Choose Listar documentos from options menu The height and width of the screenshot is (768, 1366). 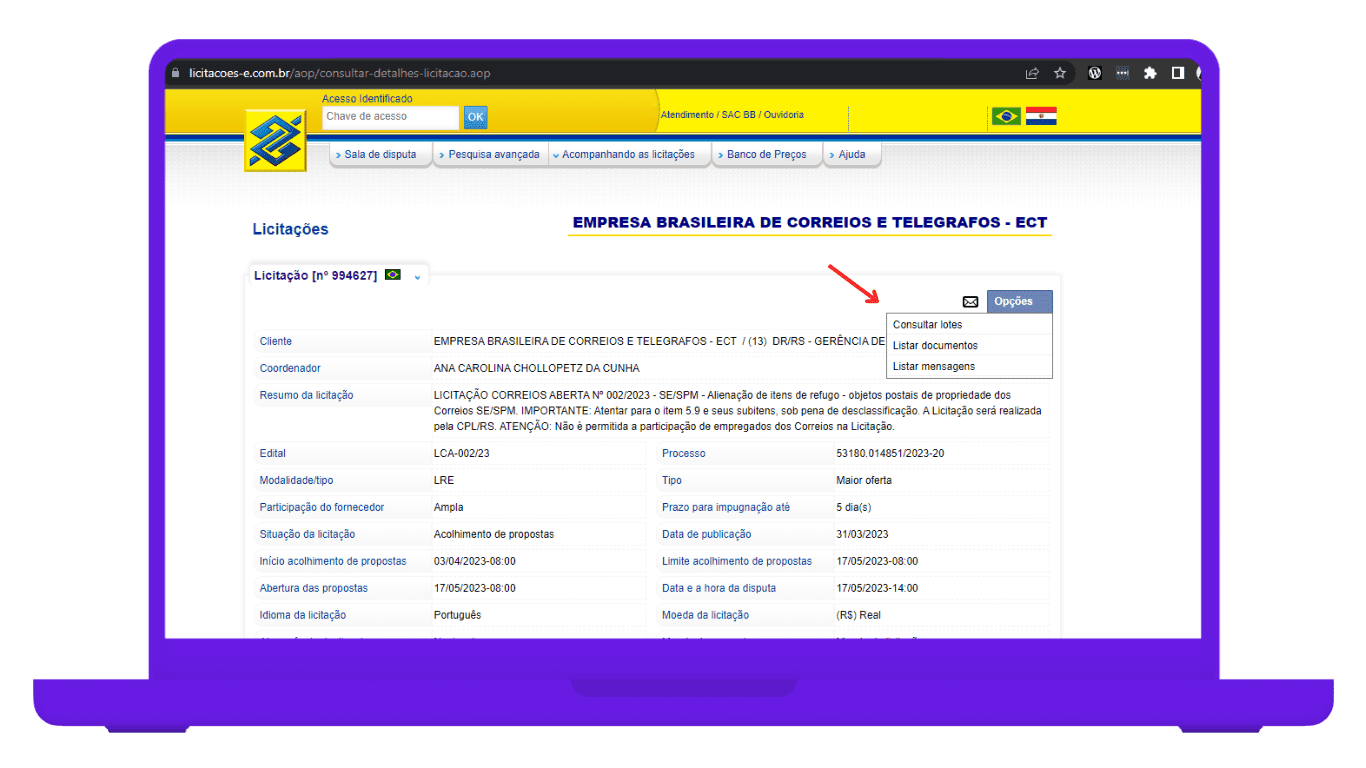tap(935, 346)
